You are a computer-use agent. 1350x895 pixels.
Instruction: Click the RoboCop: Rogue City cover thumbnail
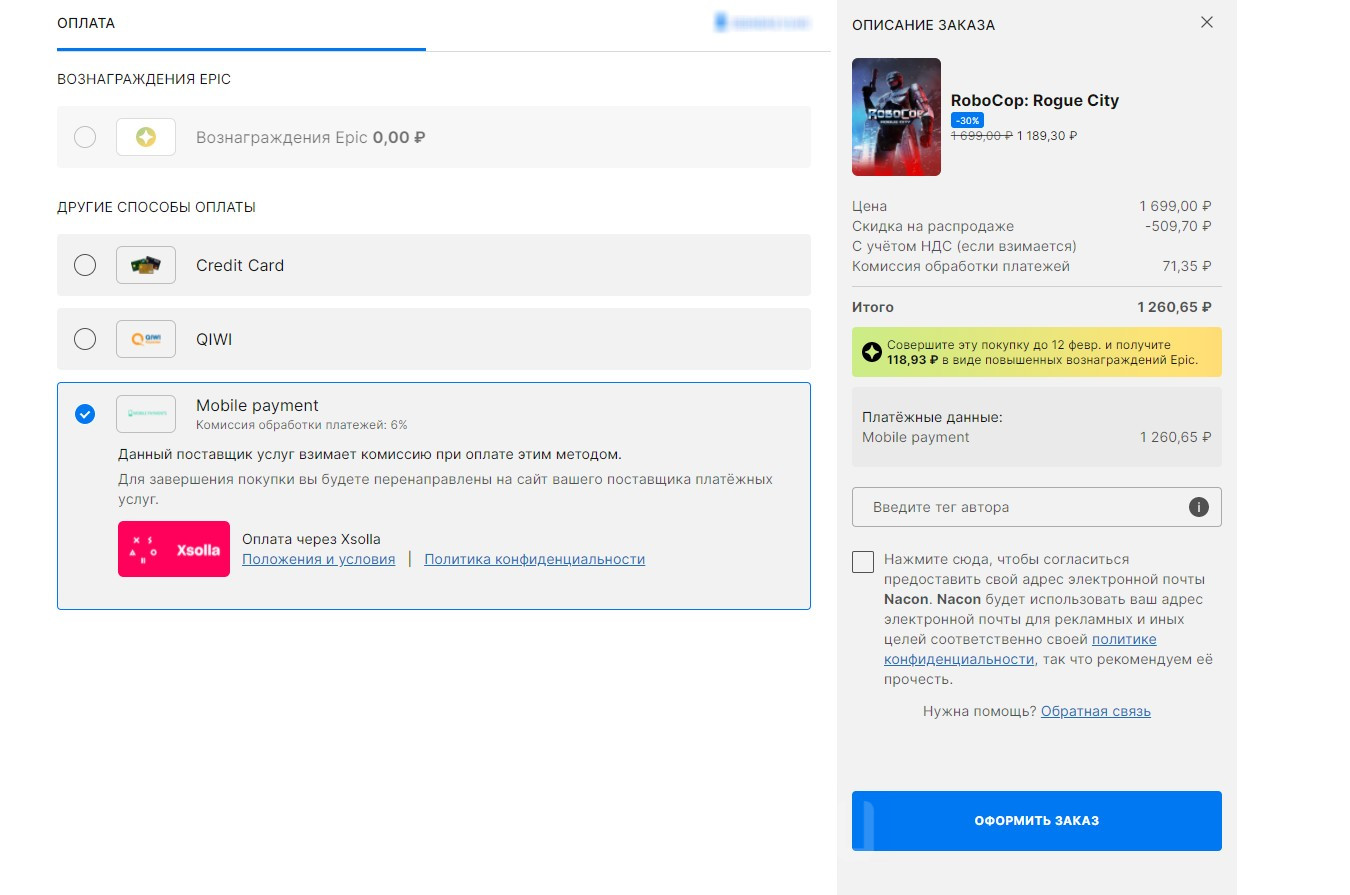(896, 117)
